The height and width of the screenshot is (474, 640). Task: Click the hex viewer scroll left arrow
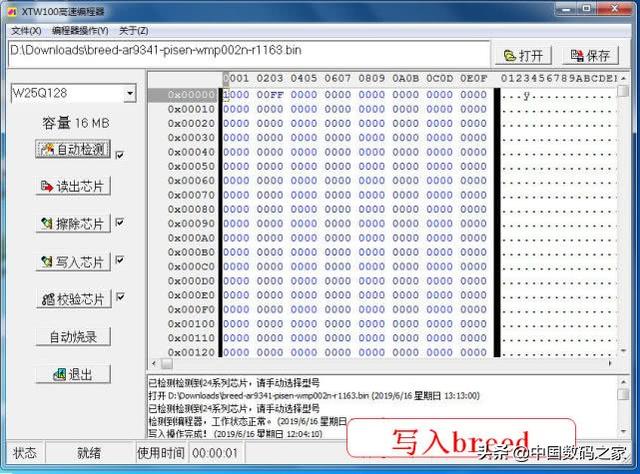click(153, 363)
